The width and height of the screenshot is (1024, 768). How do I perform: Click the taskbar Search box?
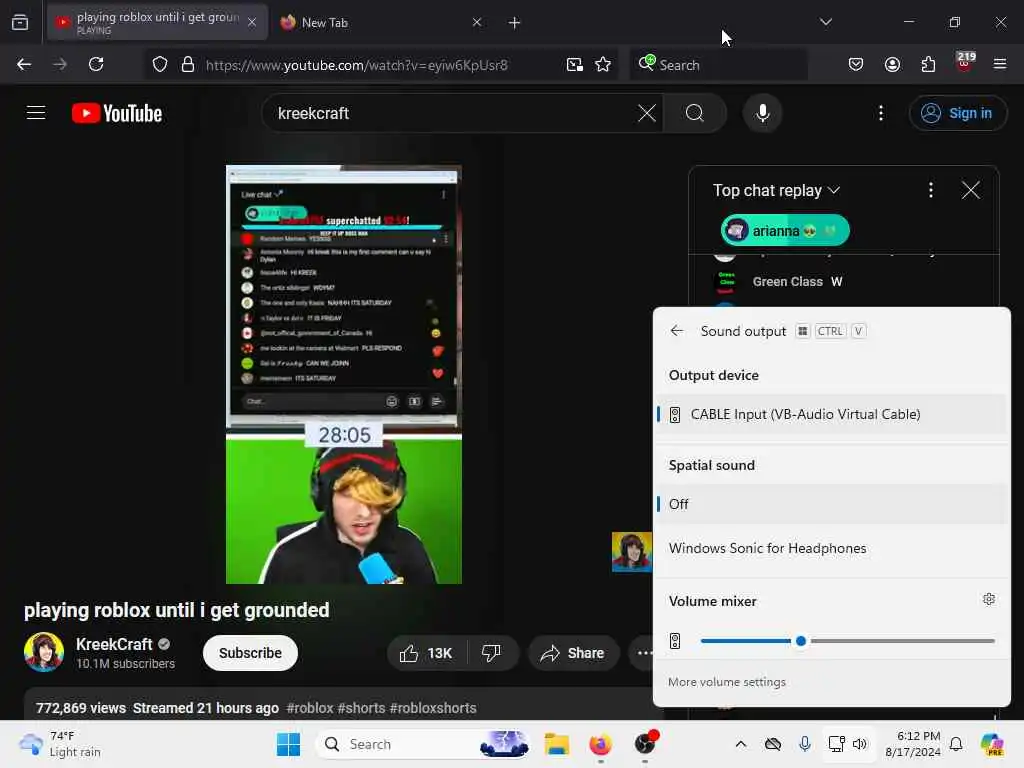[x=423, y=744]
